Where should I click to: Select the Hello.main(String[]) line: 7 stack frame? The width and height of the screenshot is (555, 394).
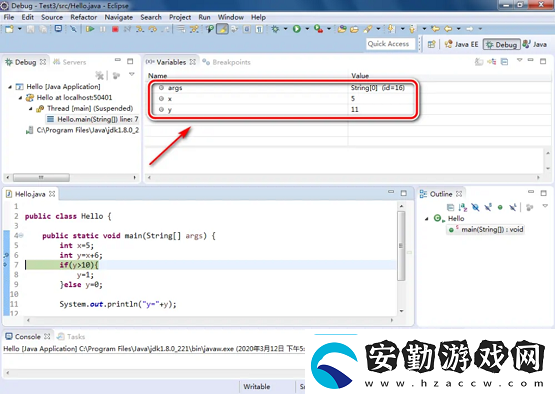[93, 119]
